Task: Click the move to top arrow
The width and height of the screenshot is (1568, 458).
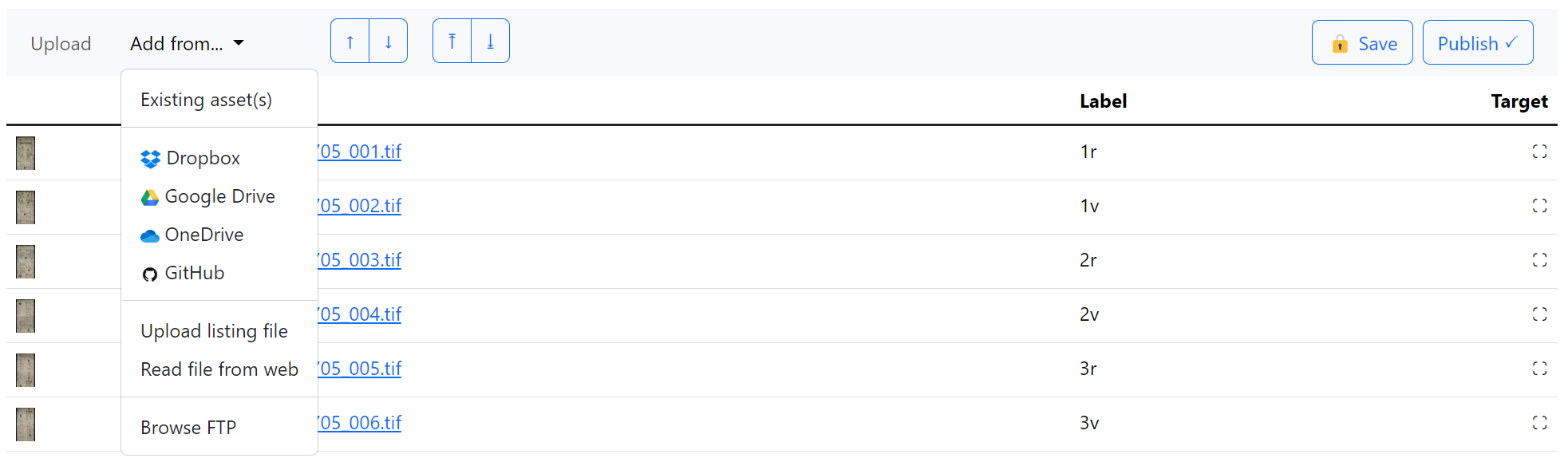Action: (x=452, y=41)
